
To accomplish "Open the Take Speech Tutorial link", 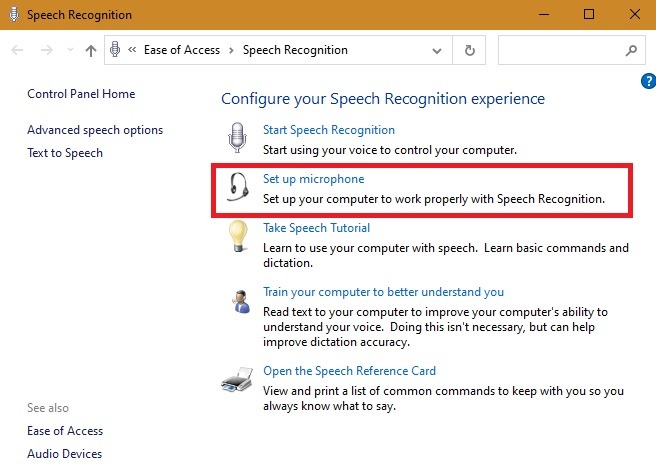I will 316,228.
